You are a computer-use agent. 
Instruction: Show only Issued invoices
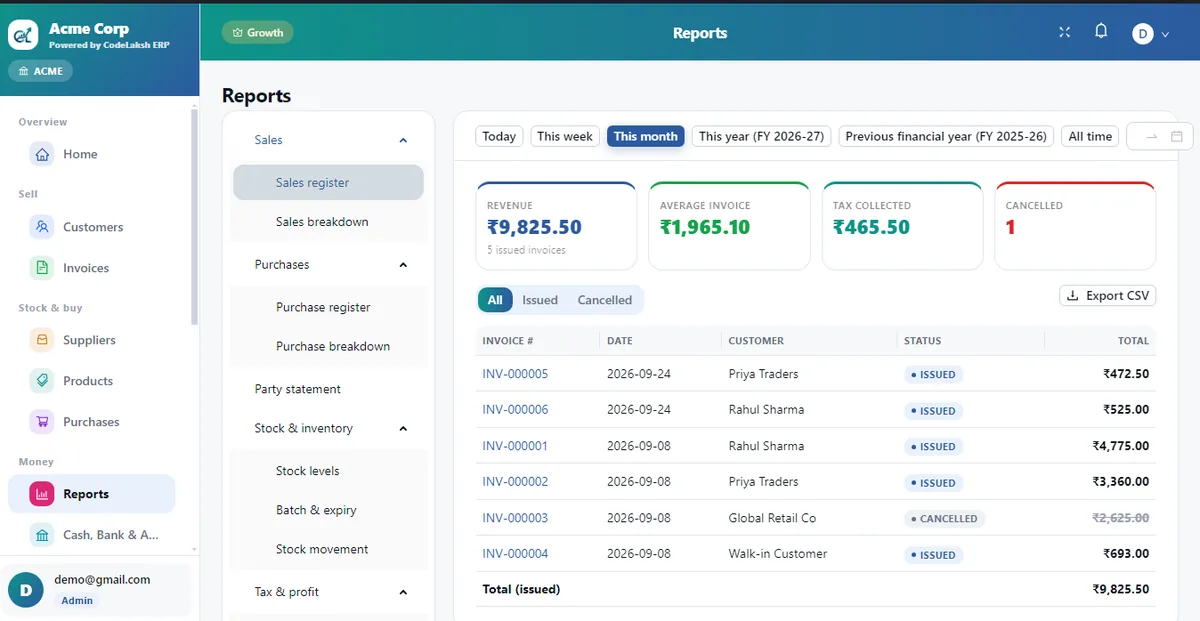click(540, 300)
